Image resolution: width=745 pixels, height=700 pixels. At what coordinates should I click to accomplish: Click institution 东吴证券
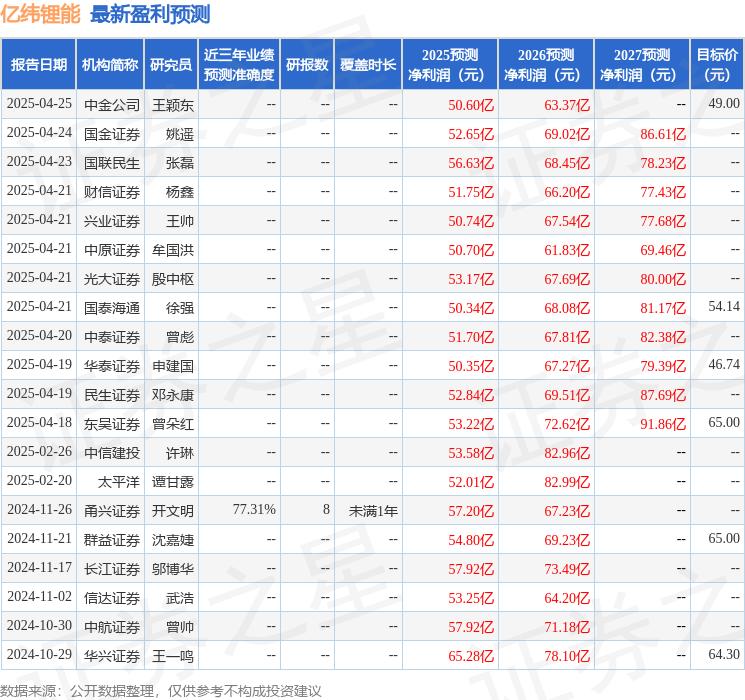112,424
